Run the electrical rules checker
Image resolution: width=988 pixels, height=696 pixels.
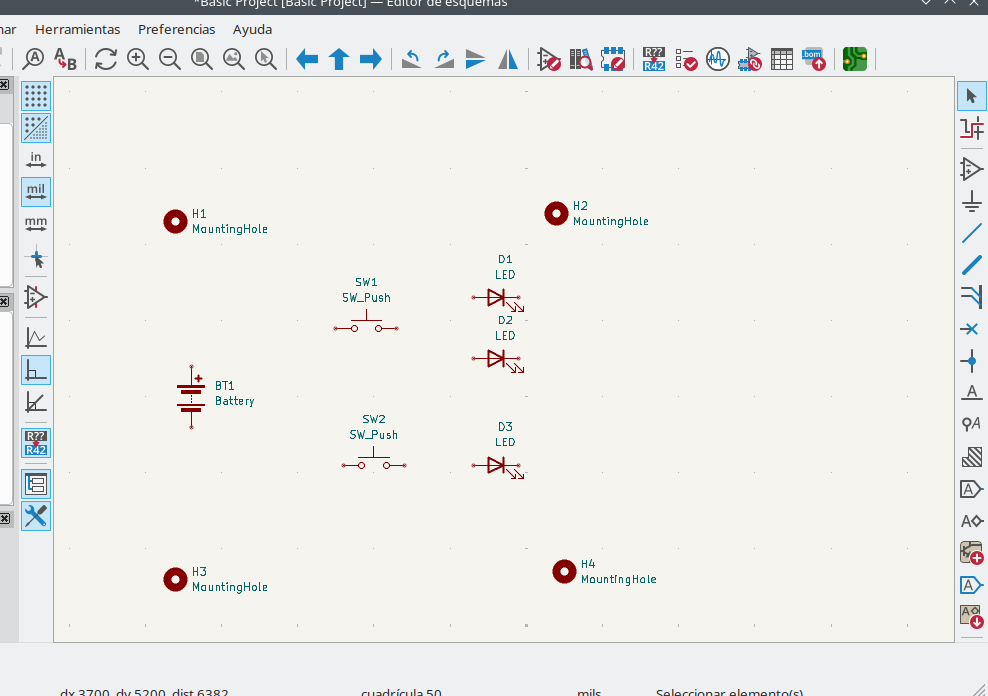[x=686, y=59]
